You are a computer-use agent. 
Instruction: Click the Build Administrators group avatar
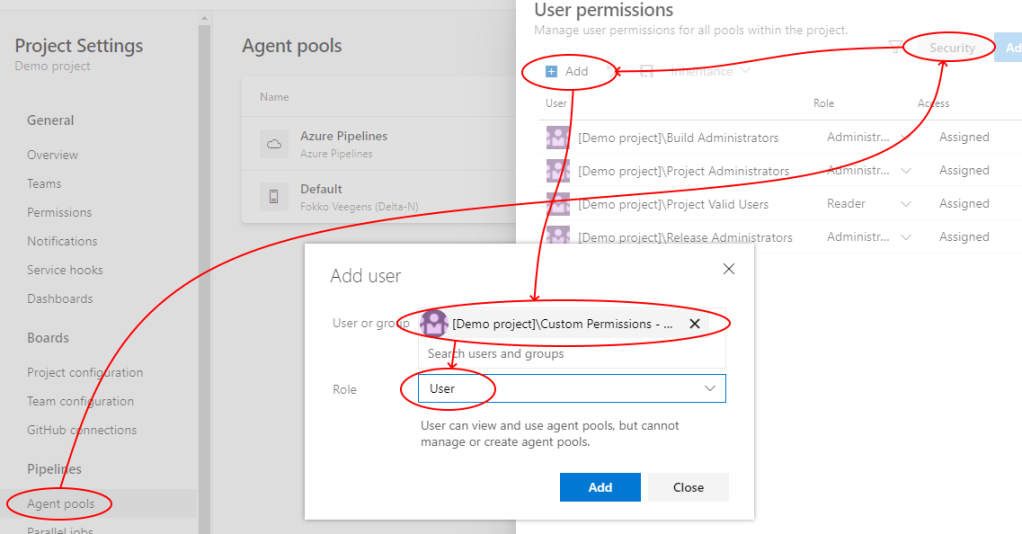click(558, 137)
